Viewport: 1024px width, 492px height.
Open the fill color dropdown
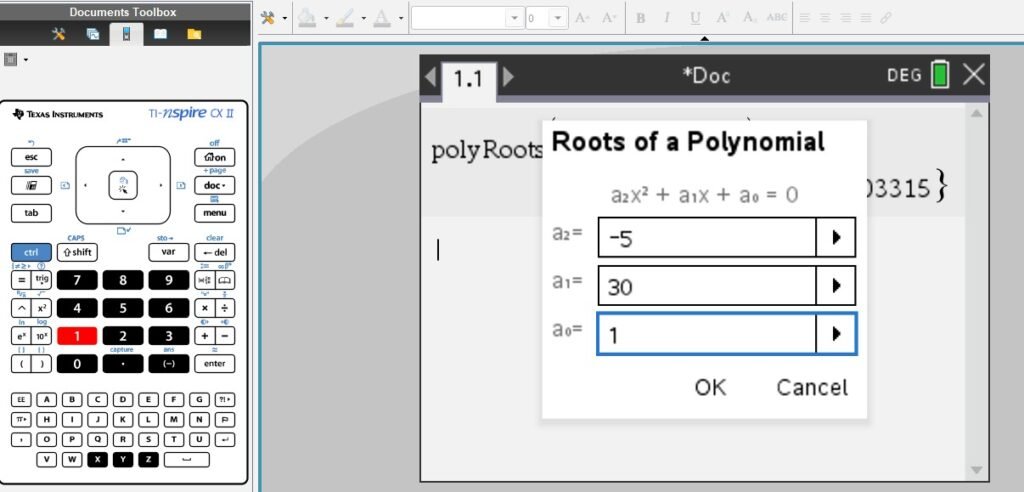point(326,18)
